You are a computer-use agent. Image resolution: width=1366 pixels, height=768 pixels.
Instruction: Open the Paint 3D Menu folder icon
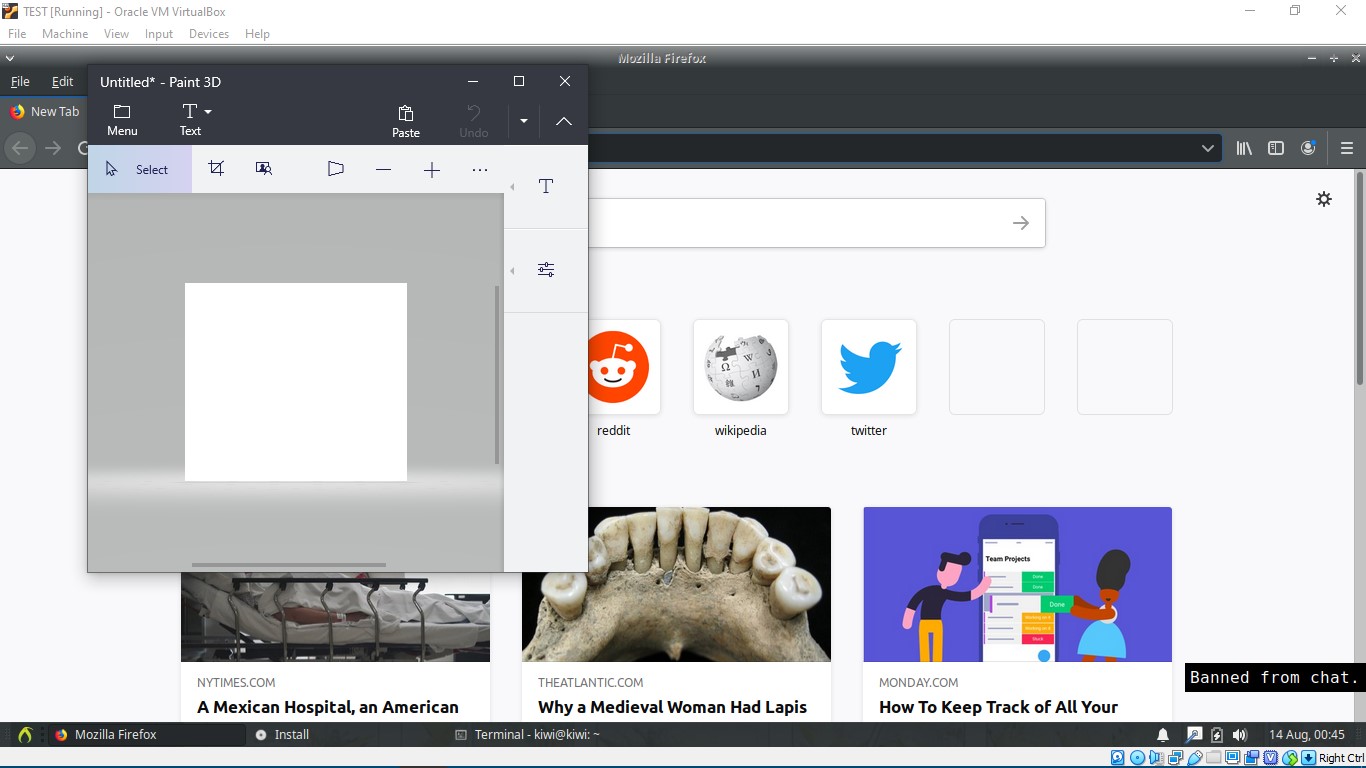click(122, 111)
